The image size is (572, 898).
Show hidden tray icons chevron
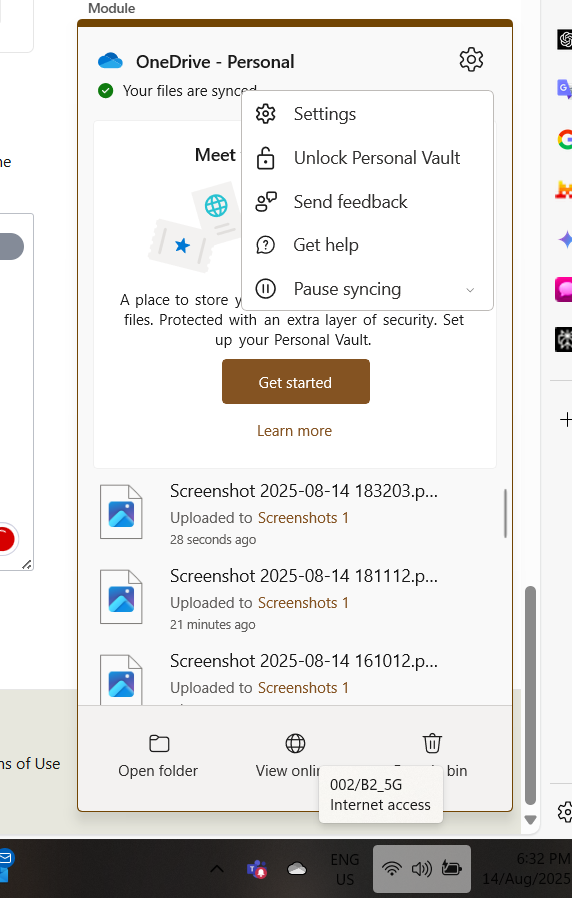coord(216,869)
